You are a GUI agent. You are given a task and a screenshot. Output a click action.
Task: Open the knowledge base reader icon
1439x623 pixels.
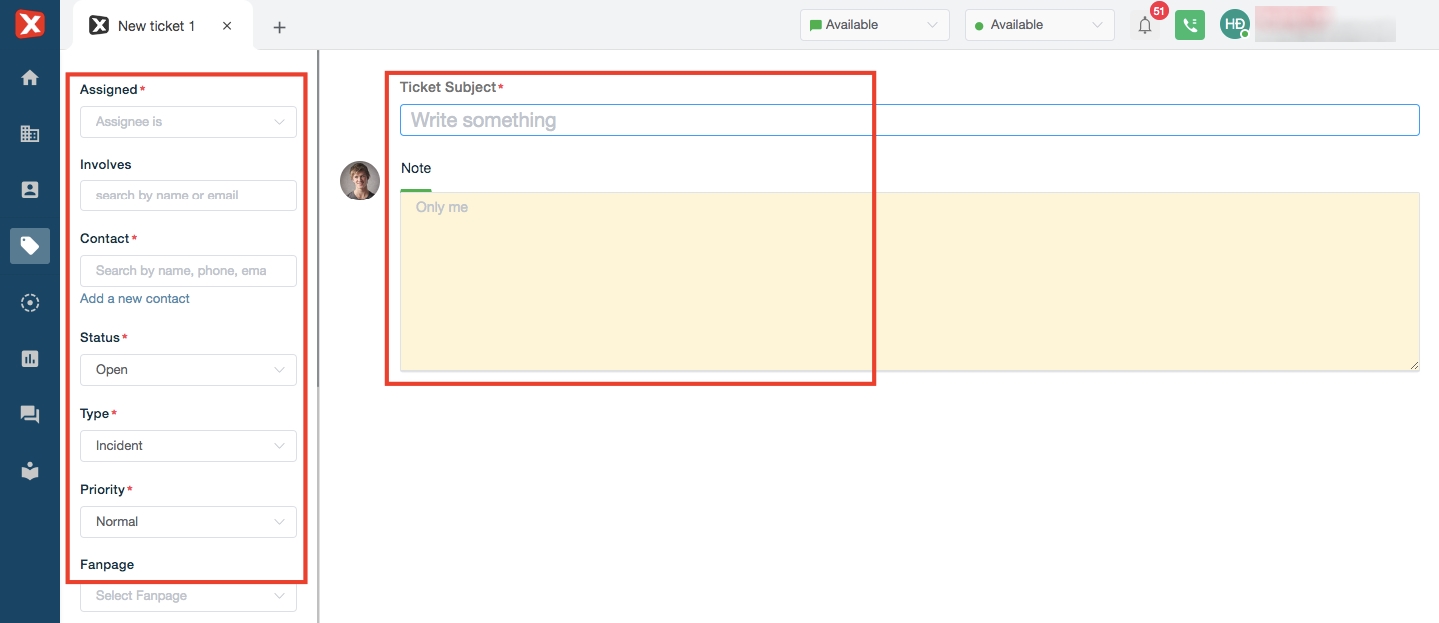pyautogui.click(x=30, y=471)
